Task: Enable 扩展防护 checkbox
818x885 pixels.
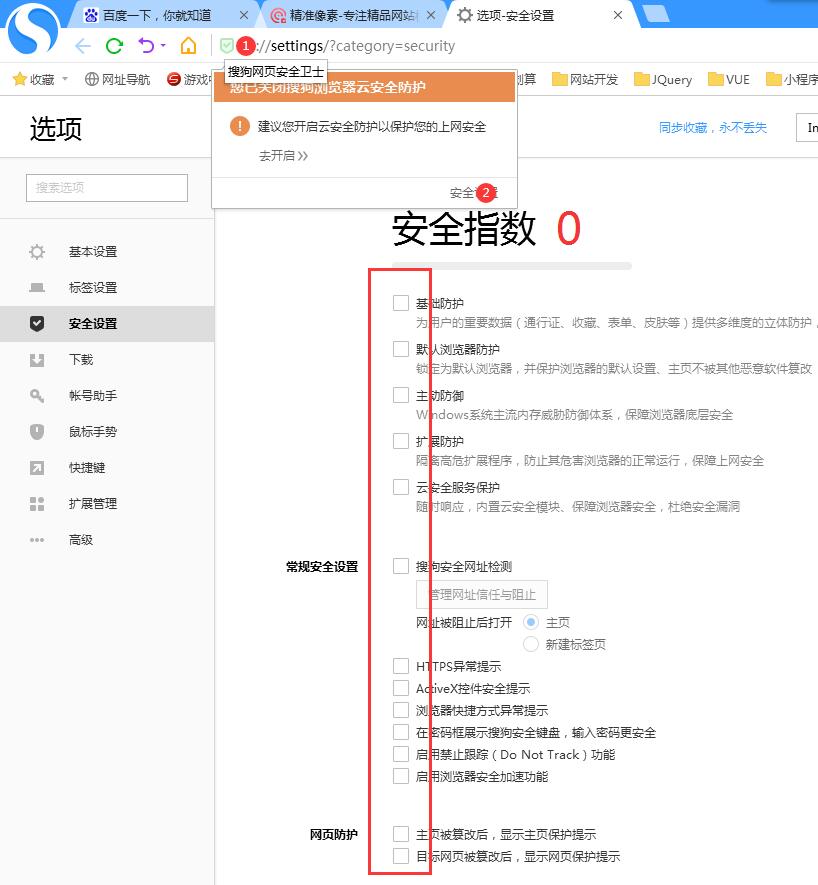Action: click(x=401, y=441)
